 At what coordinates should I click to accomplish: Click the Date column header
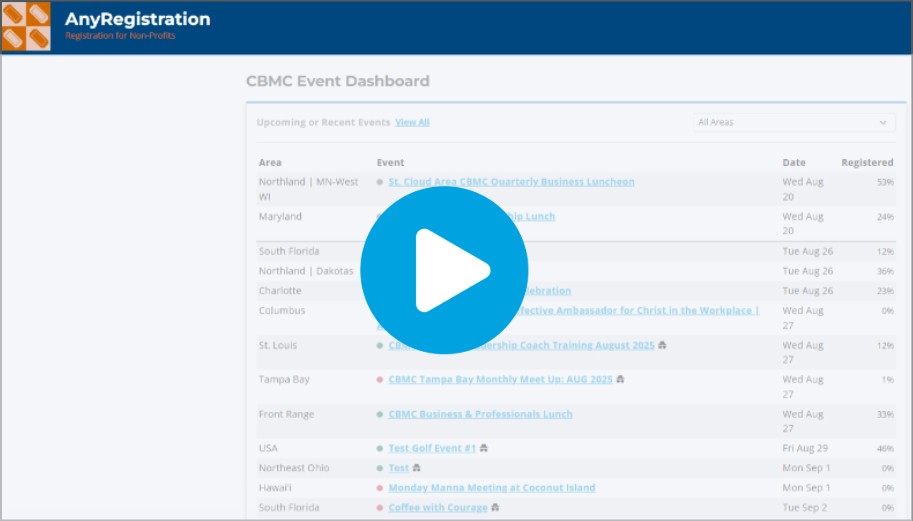point(794,162)
